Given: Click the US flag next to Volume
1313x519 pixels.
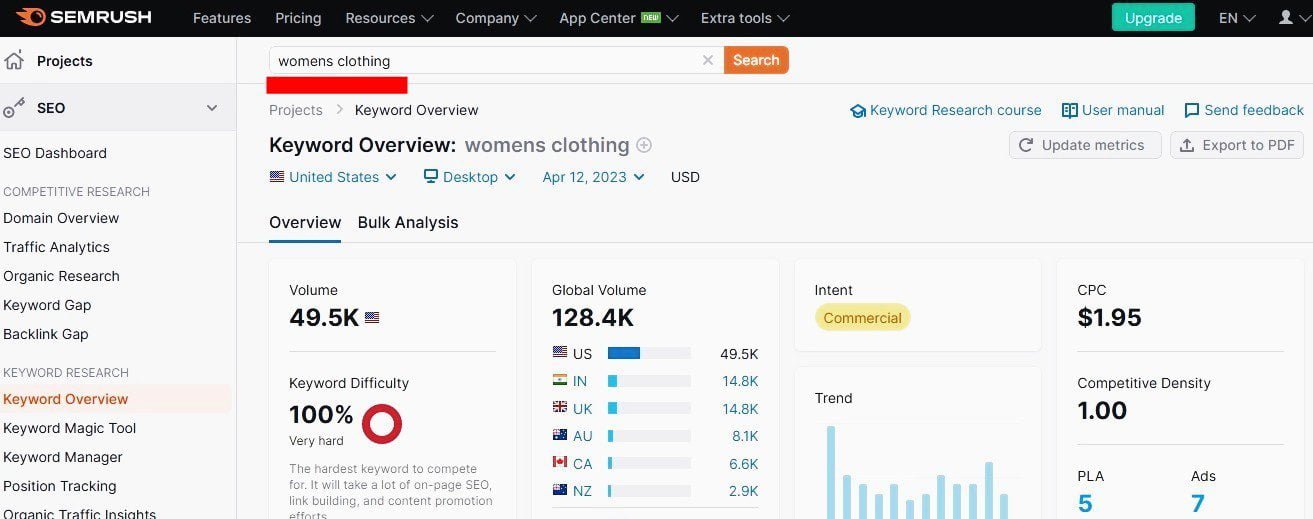Looking at the screenshot, I should 372,318.
